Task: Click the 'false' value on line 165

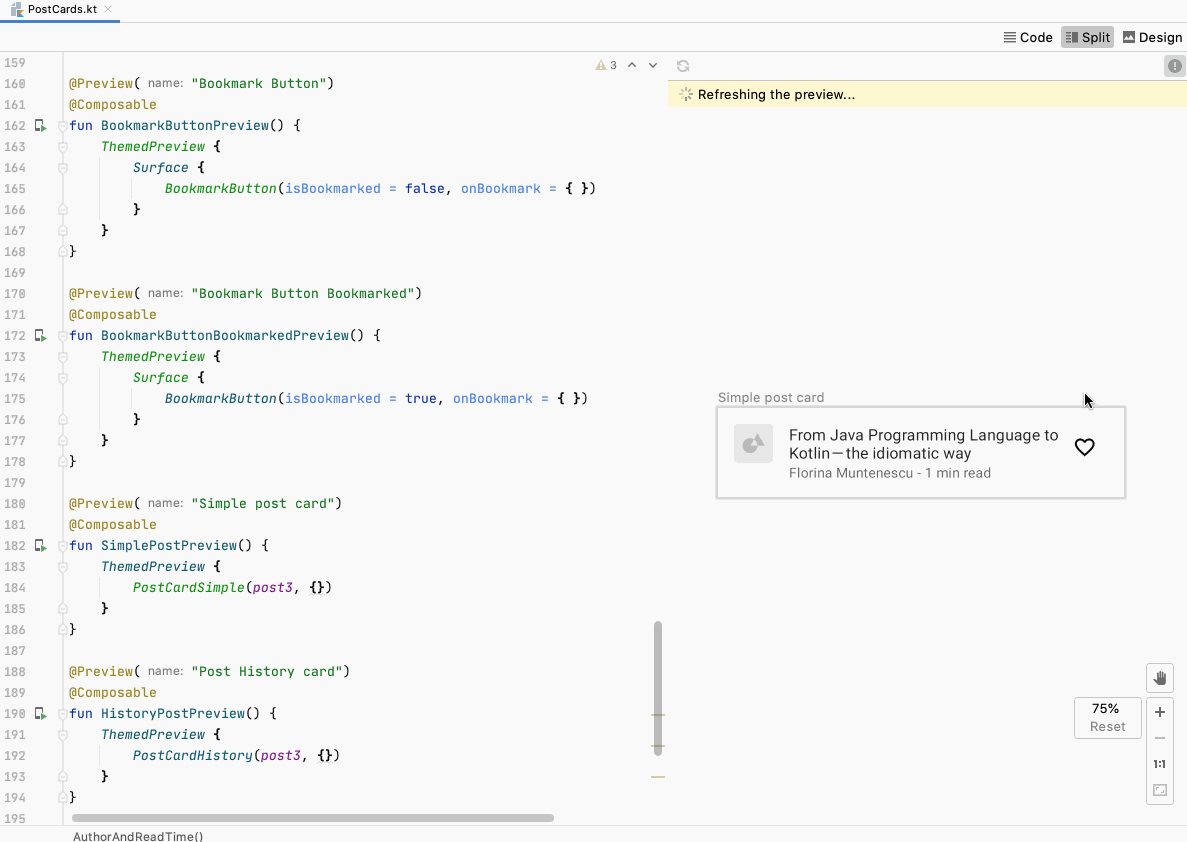Action: (425, 189)
